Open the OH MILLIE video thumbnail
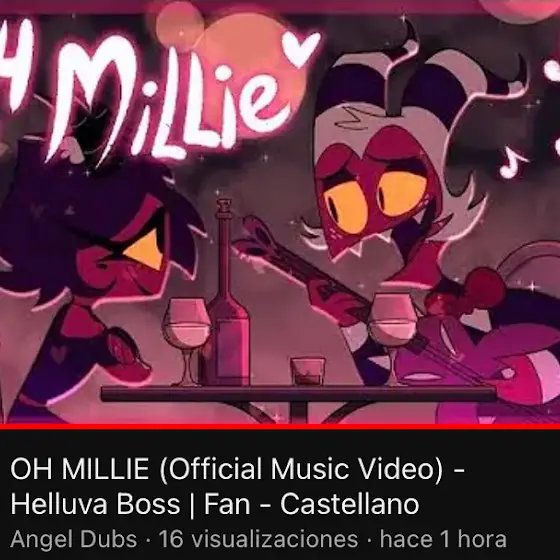 (280, 212)
